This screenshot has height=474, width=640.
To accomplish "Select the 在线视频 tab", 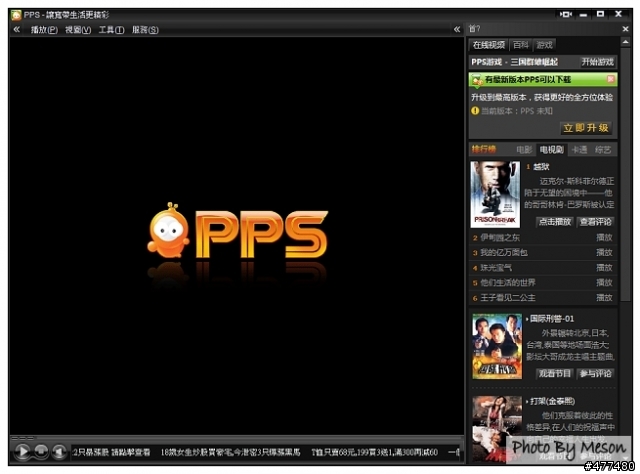I will (489, 45).
